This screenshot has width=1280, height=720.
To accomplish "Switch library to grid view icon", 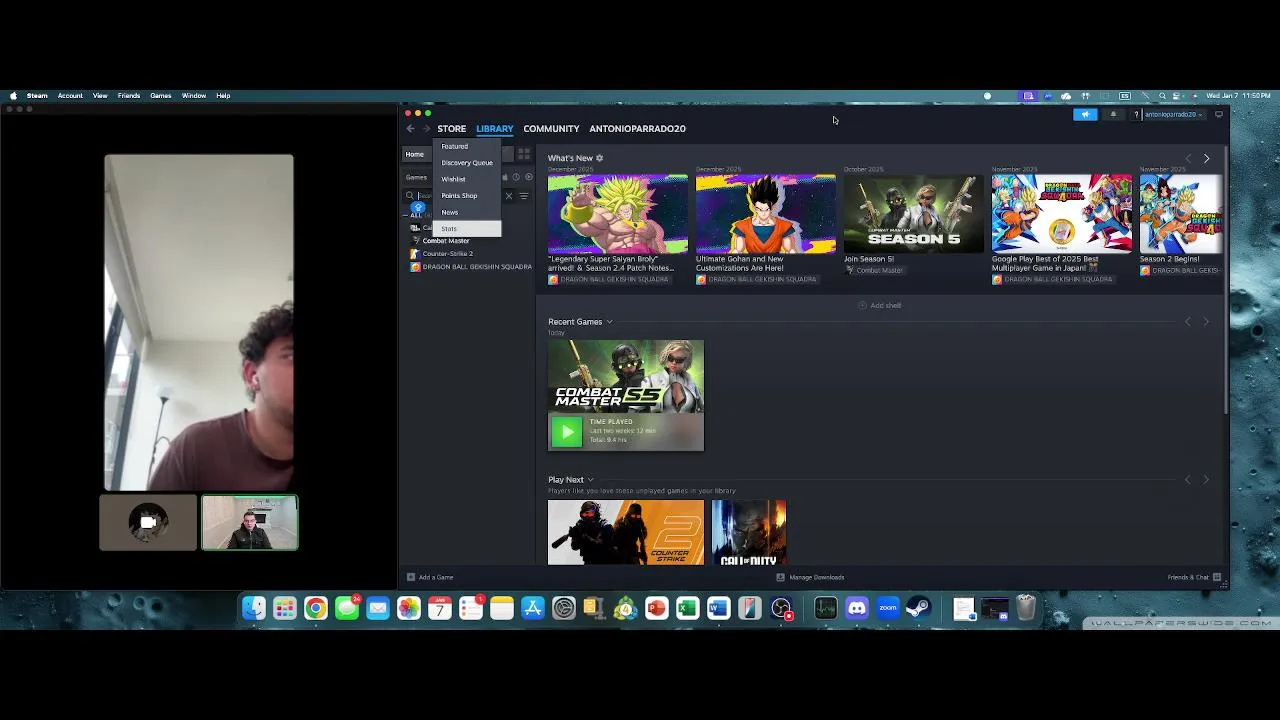I will tap(523, 154).
